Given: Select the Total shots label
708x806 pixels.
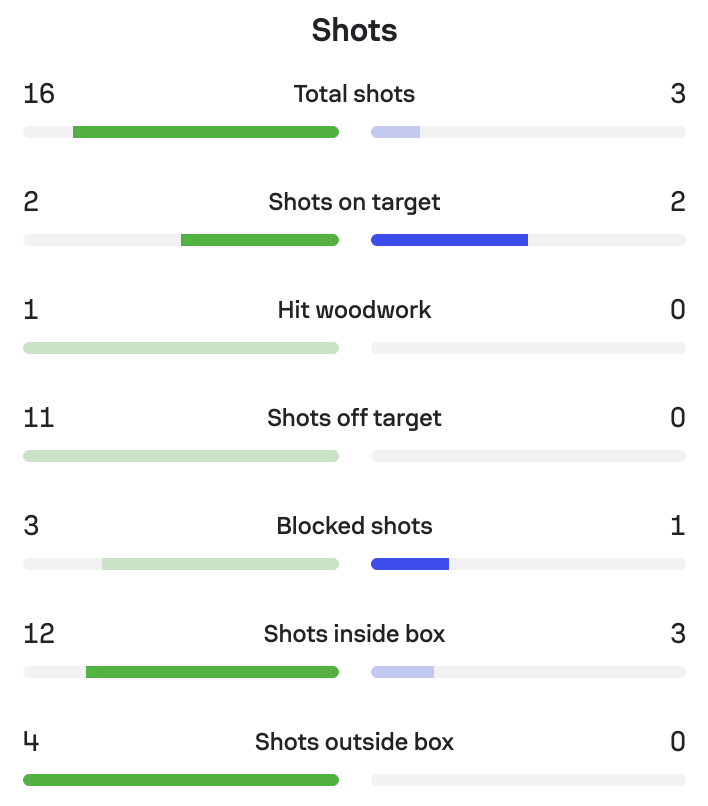Looking at the screenshot, I should tap(354, 94).
